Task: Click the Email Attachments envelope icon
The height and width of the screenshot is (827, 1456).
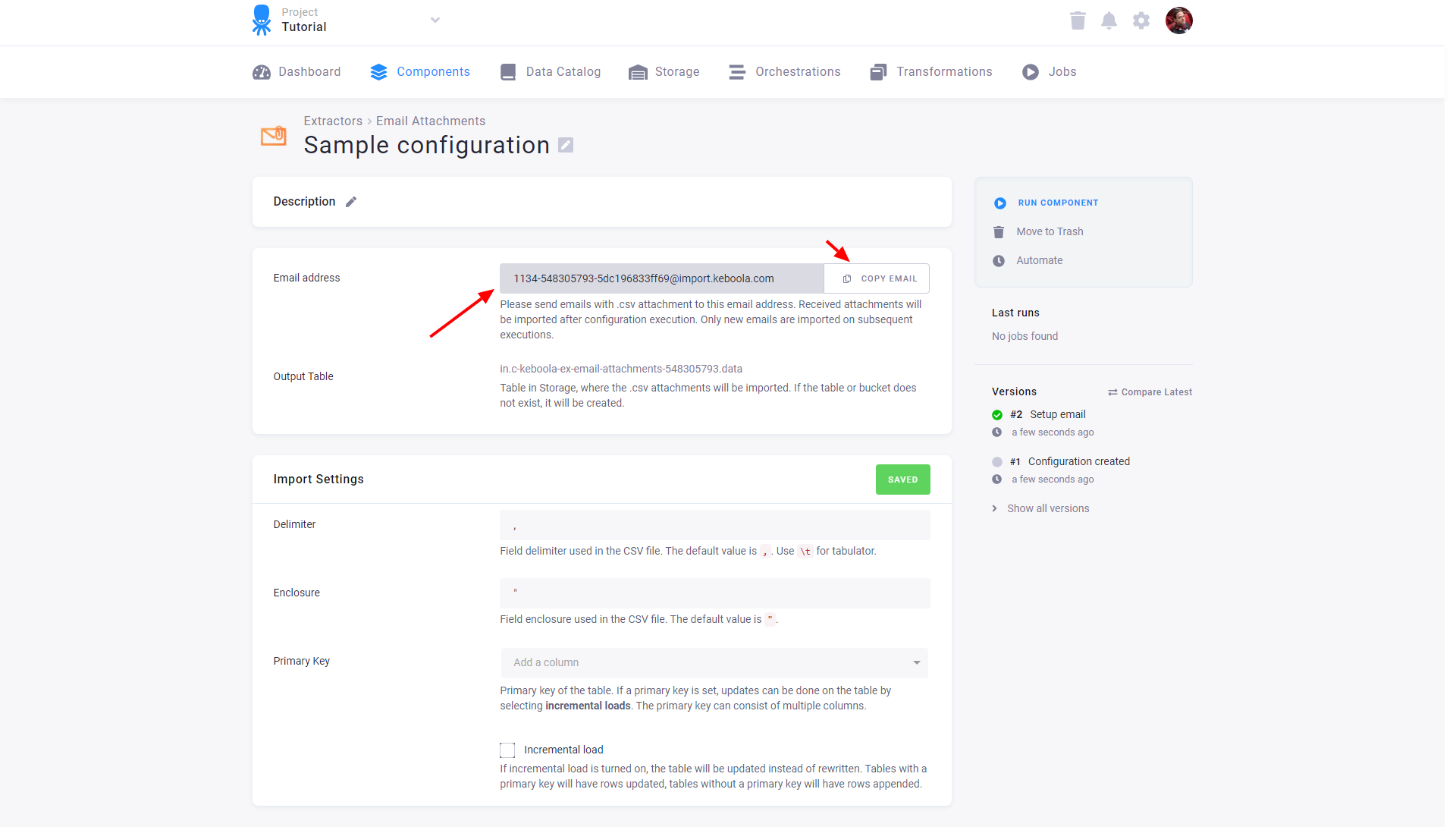Action: coord(274,136)
